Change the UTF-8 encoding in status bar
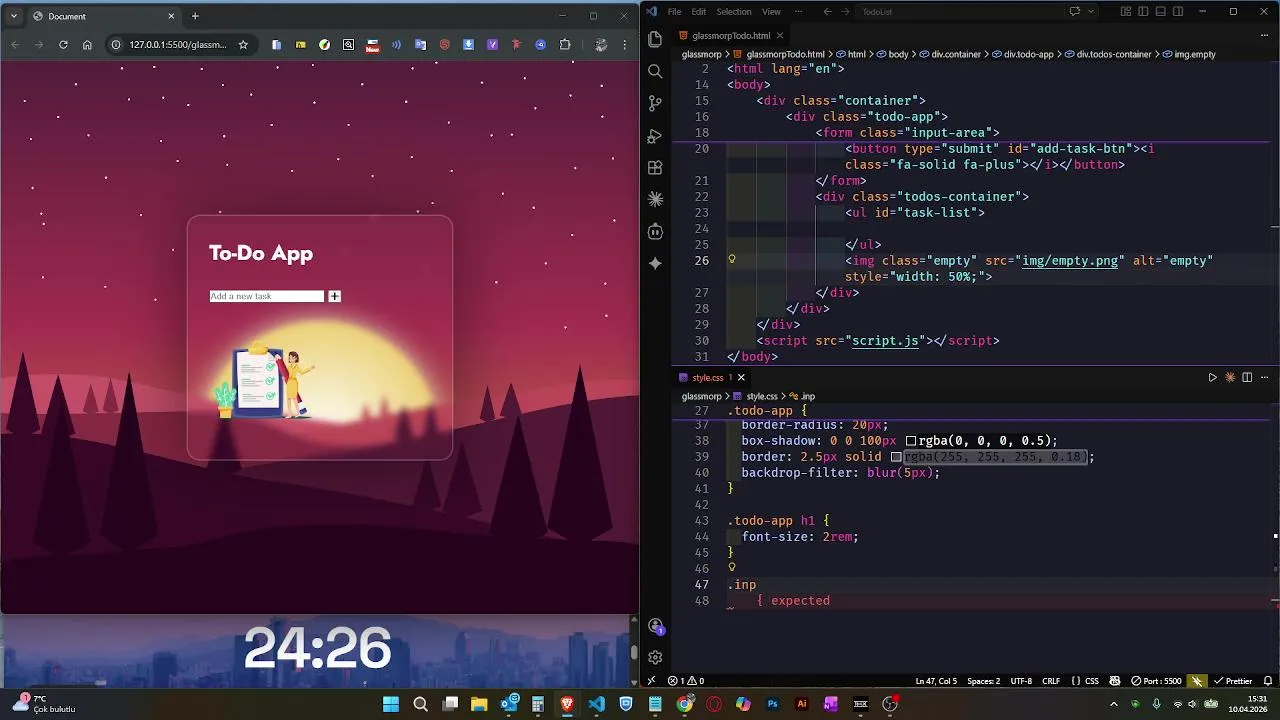 (1021, 681)
